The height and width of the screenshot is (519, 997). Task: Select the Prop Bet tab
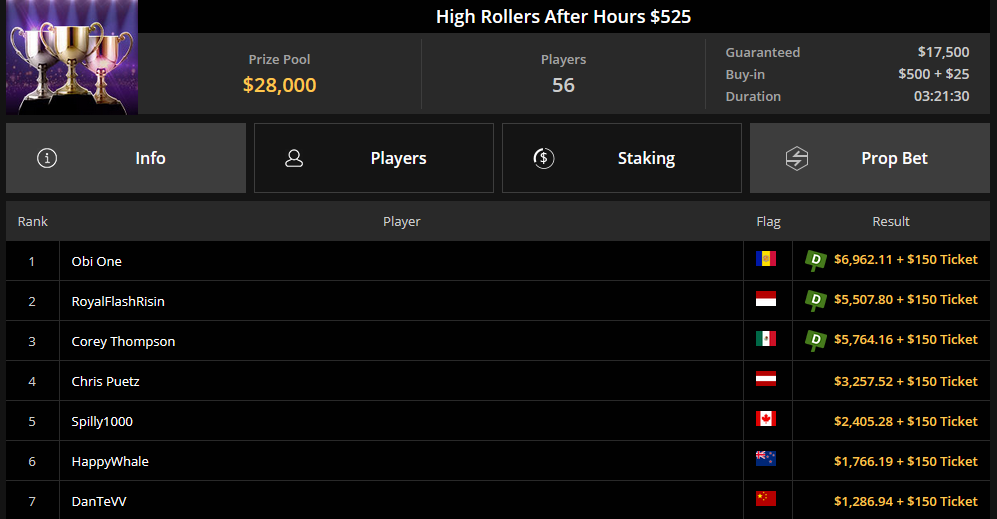pyautogui.click(x=870, y=158)
